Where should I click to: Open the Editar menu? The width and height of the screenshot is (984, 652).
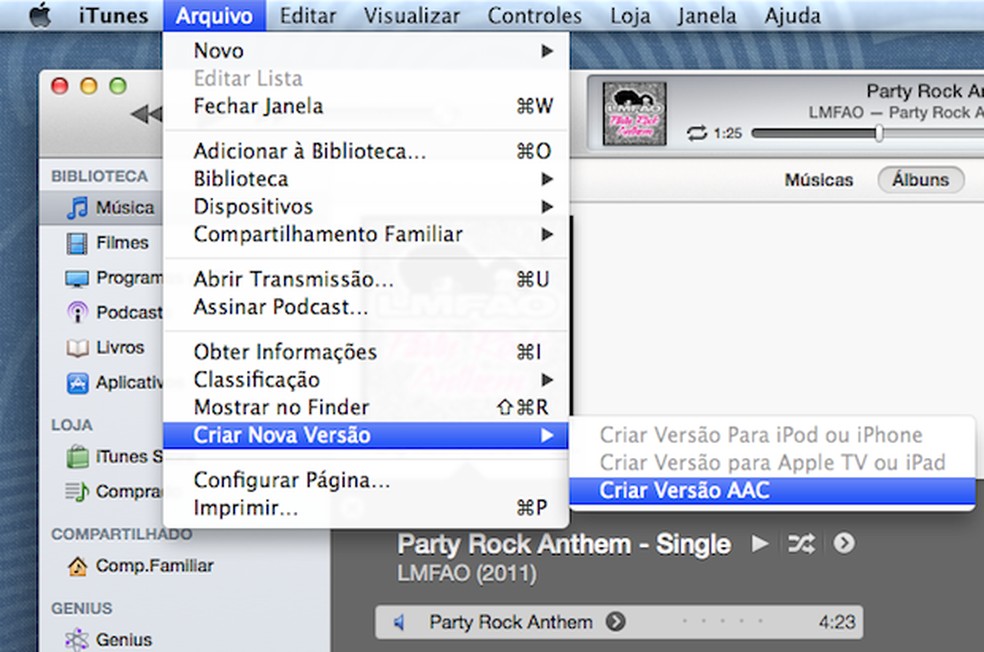pyautogui.click(x=308, y=16)
